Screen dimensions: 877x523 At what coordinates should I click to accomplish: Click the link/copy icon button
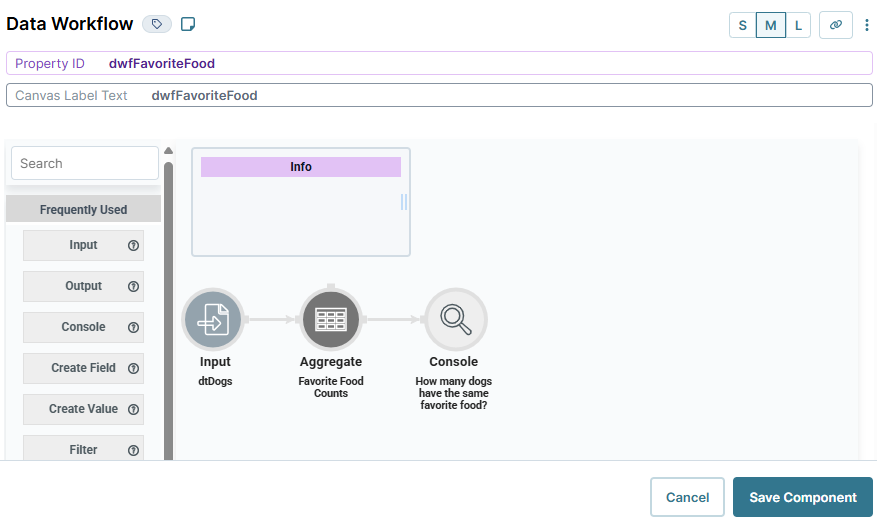pyautogui.click(x=836, y=25)
